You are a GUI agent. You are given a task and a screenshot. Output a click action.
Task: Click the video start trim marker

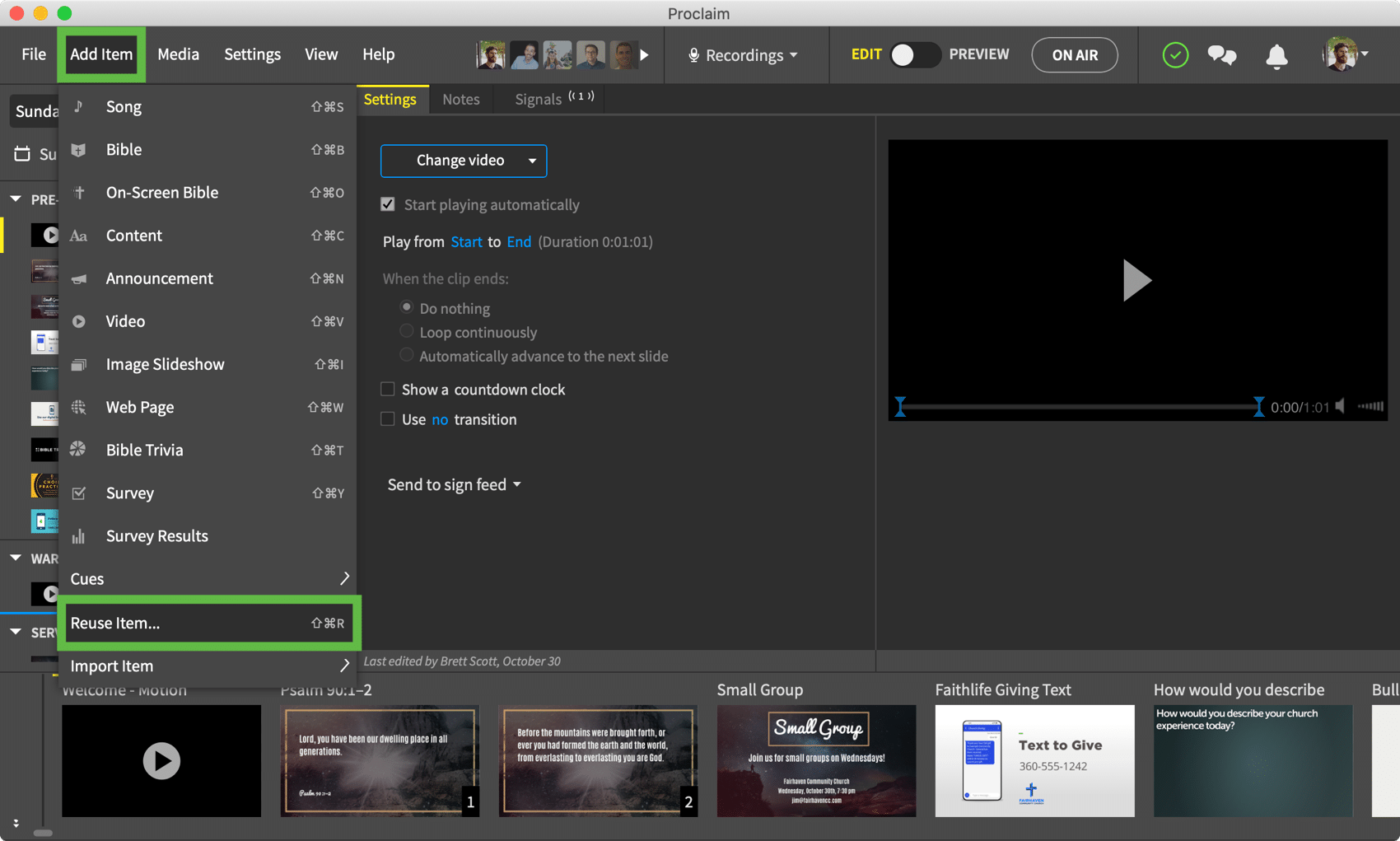point(900,406)
